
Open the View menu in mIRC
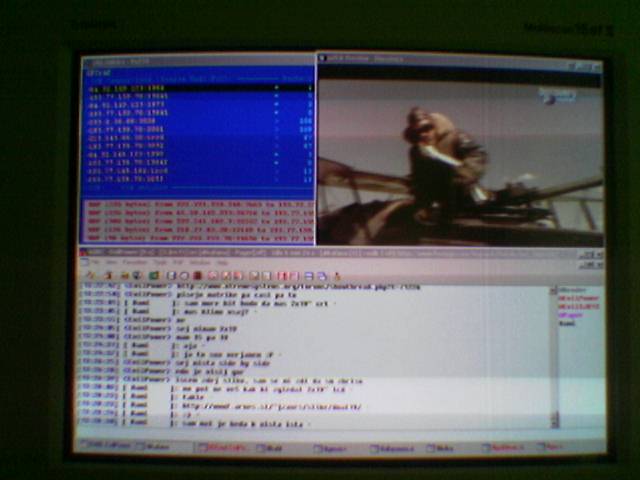[x=112, y=263]
